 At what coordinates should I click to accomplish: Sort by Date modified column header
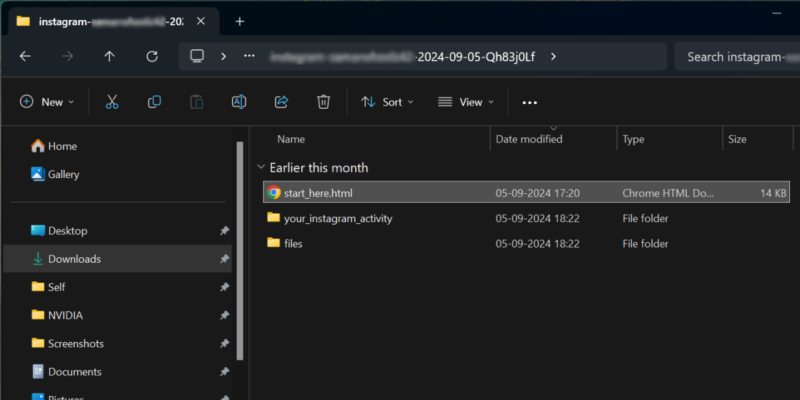(x=529, y=140)
